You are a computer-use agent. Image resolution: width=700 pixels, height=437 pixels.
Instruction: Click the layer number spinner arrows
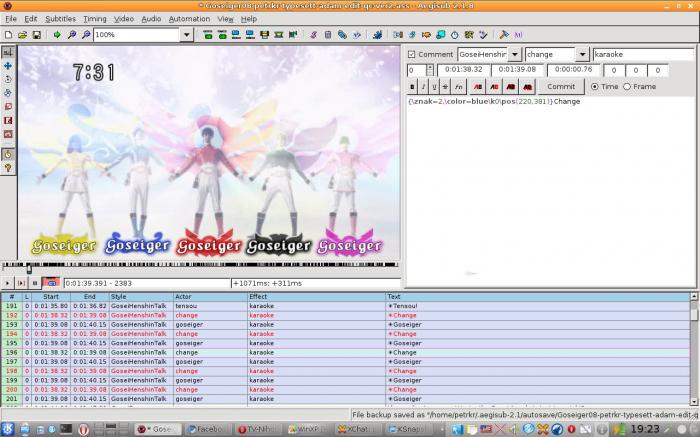point(429,70)
